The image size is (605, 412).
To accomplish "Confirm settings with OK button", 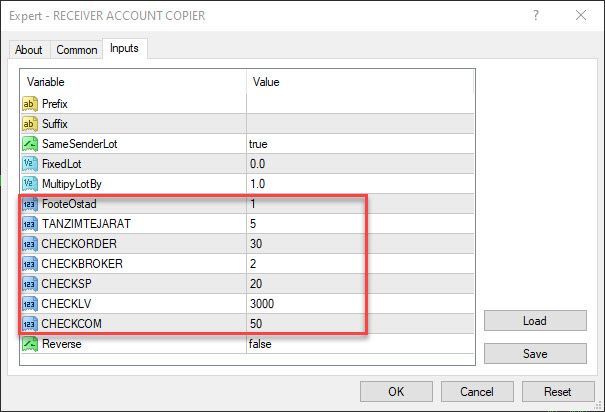I will tap(396, 392).
